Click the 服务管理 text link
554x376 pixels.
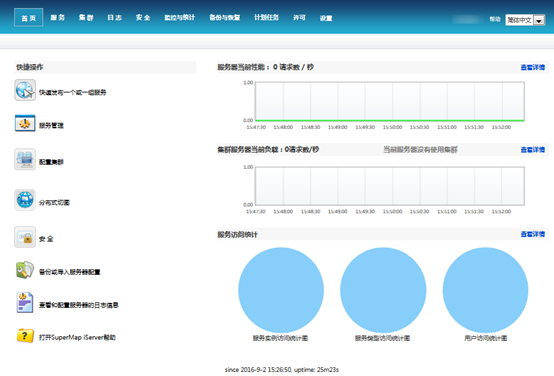(51, 125)
